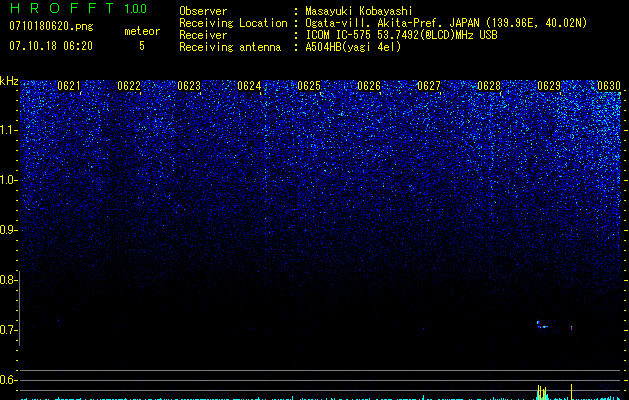Click the 1.1 kHz axis label
The width and height of the screenshot is (629, 400).
point(9,130)
